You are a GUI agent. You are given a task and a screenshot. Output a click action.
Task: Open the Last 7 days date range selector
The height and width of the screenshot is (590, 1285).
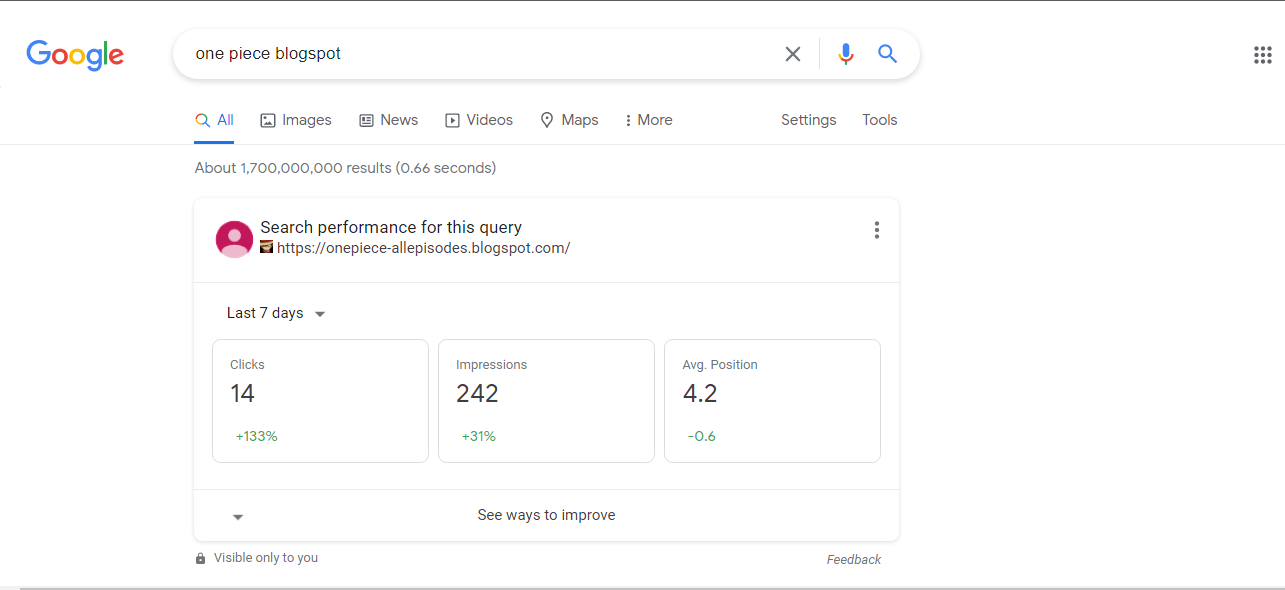click(x=276, y=312)
